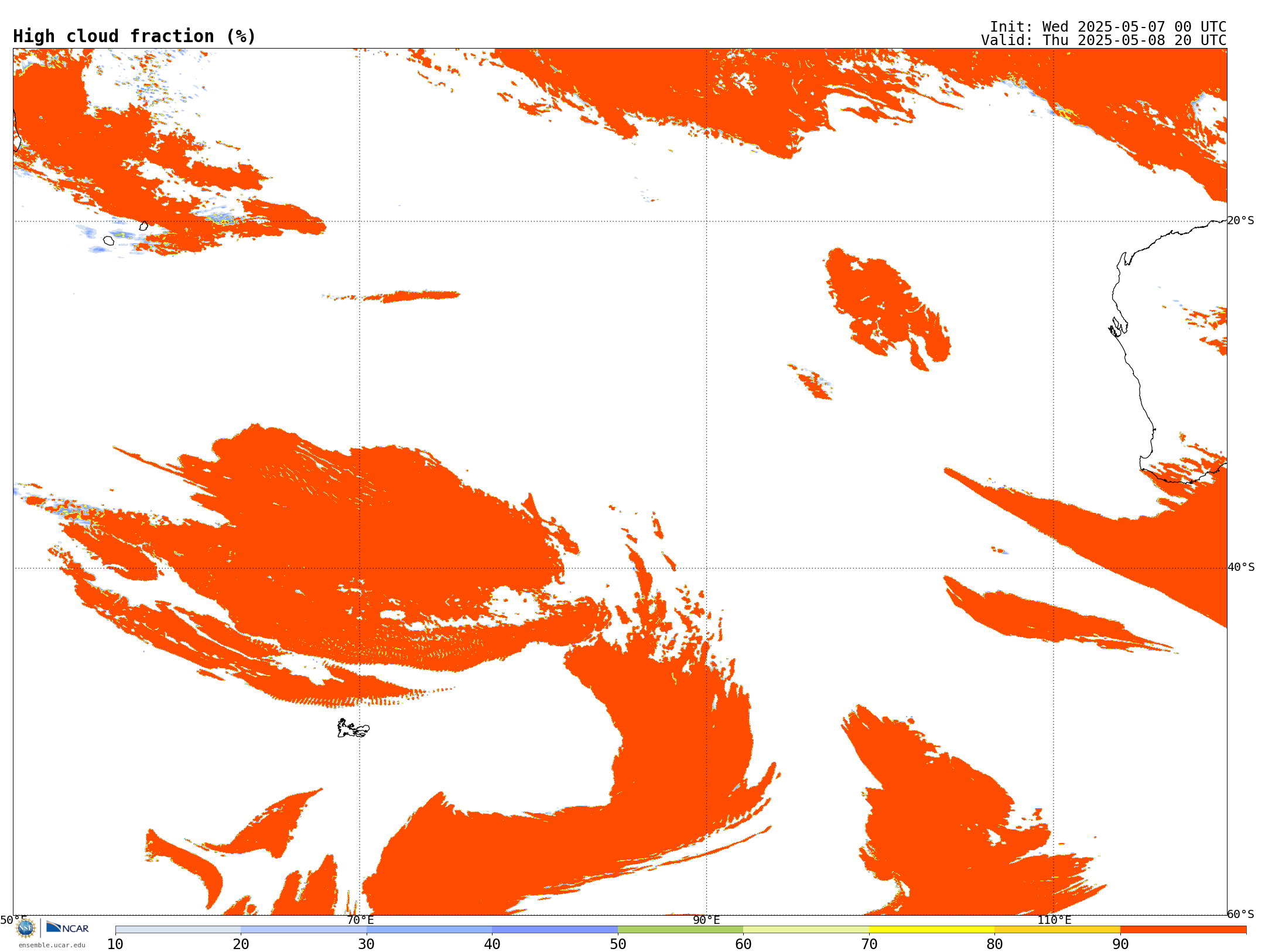Click the blue 30-40 colorbar segment
1265x952 pixels.
pyautogui.click(x=429, y=929)
